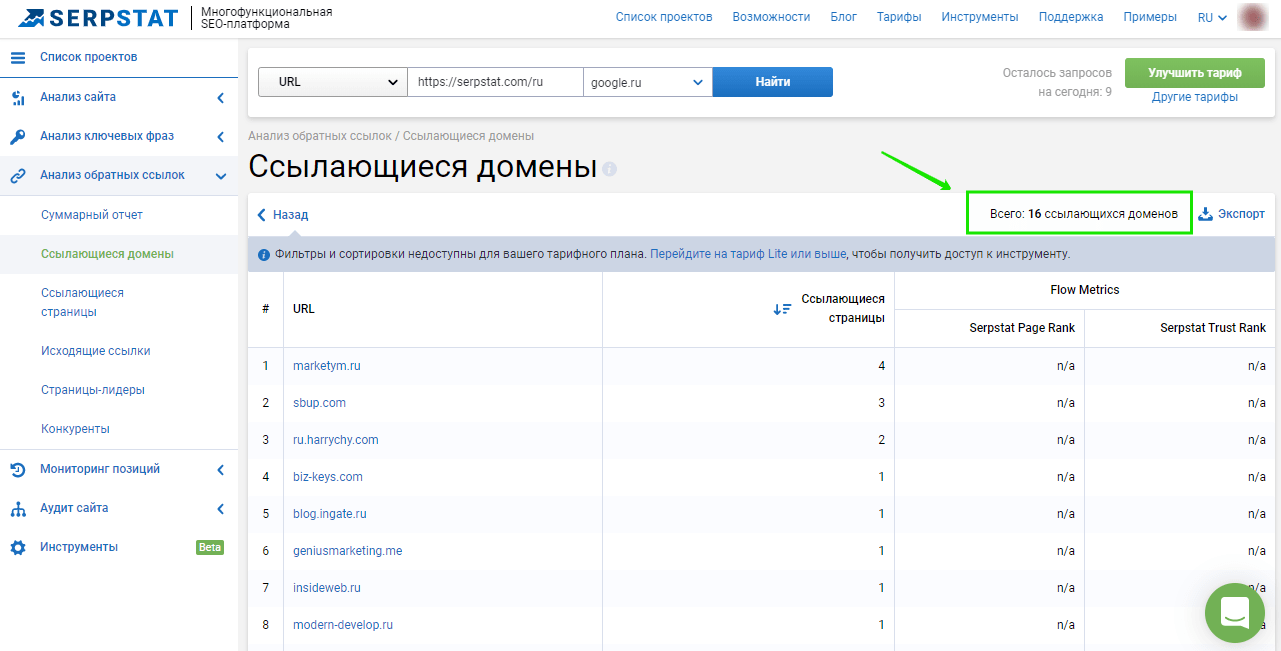The image size is (1281, 651).
Task: Click the Анализ сайта chart icon
Action: (18, 97)
